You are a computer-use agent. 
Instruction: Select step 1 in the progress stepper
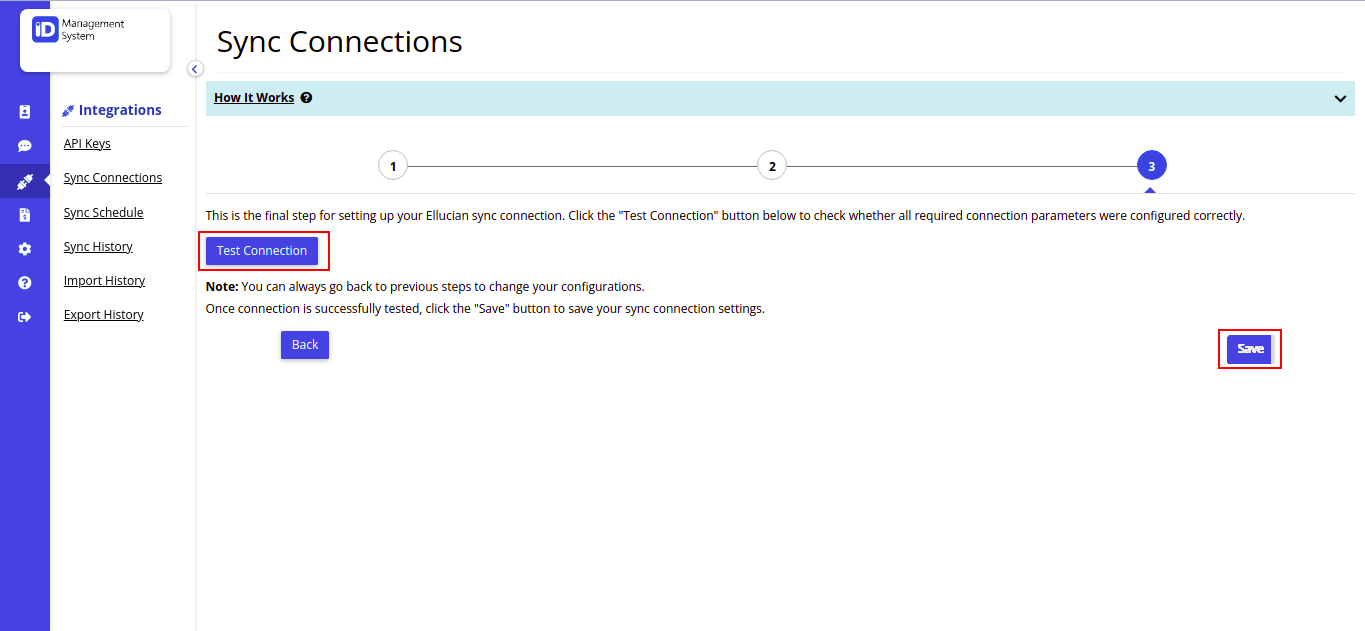coord(393,165)
